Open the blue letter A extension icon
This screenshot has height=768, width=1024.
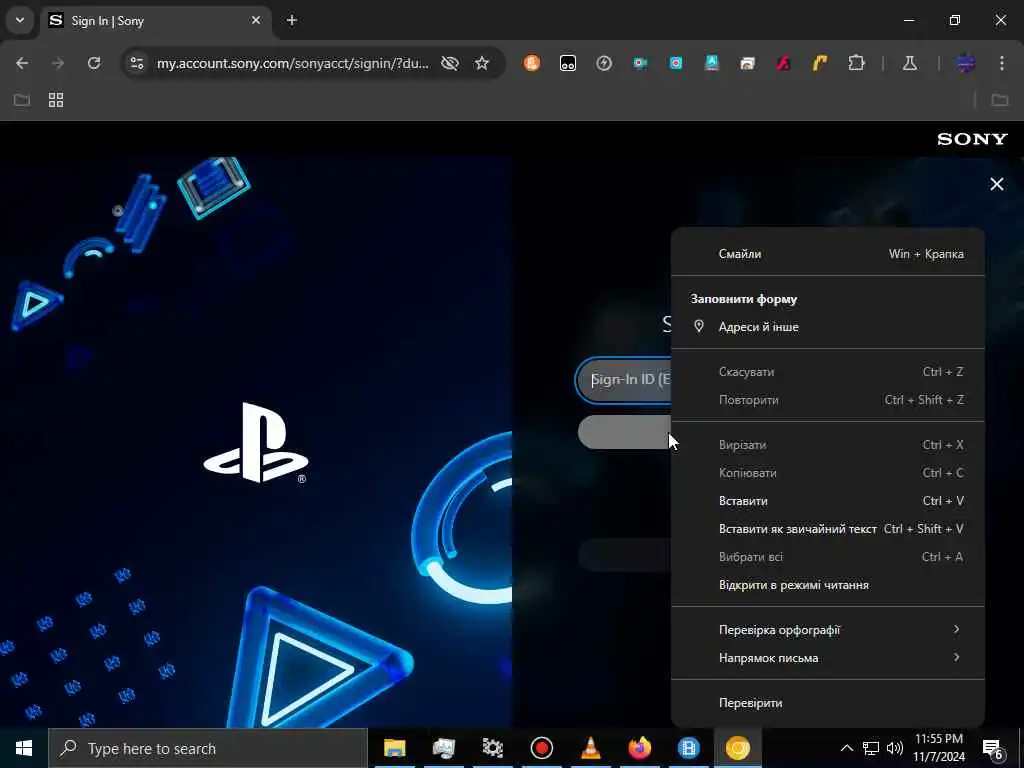click(712, 63)
